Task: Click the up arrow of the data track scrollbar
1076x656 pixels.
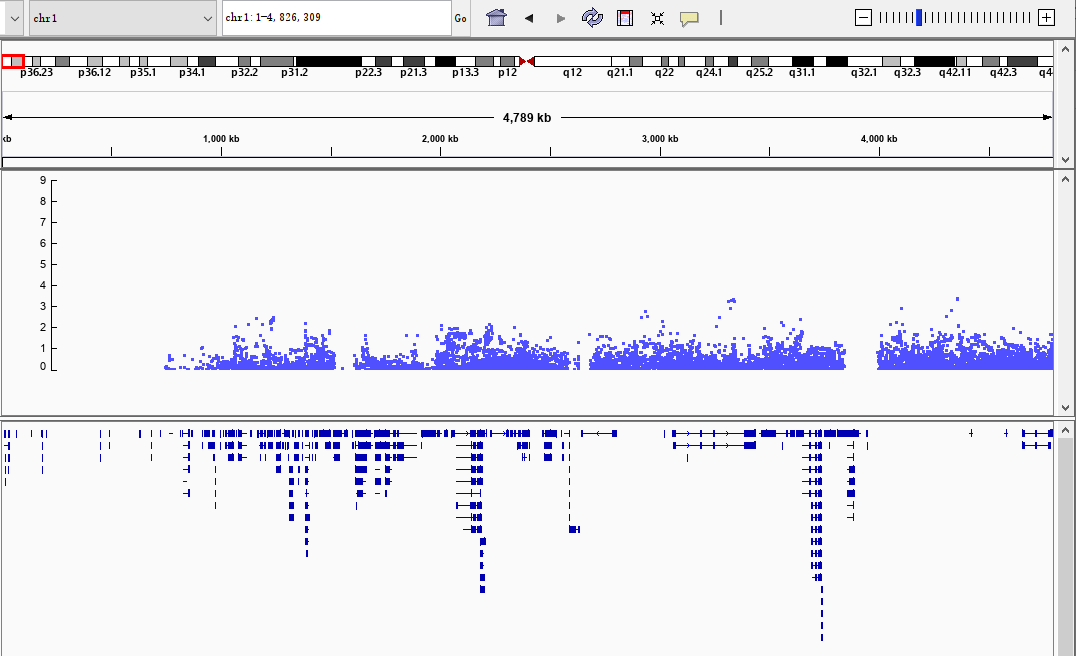Action: pyautogui.click(x=1065, y=179)
